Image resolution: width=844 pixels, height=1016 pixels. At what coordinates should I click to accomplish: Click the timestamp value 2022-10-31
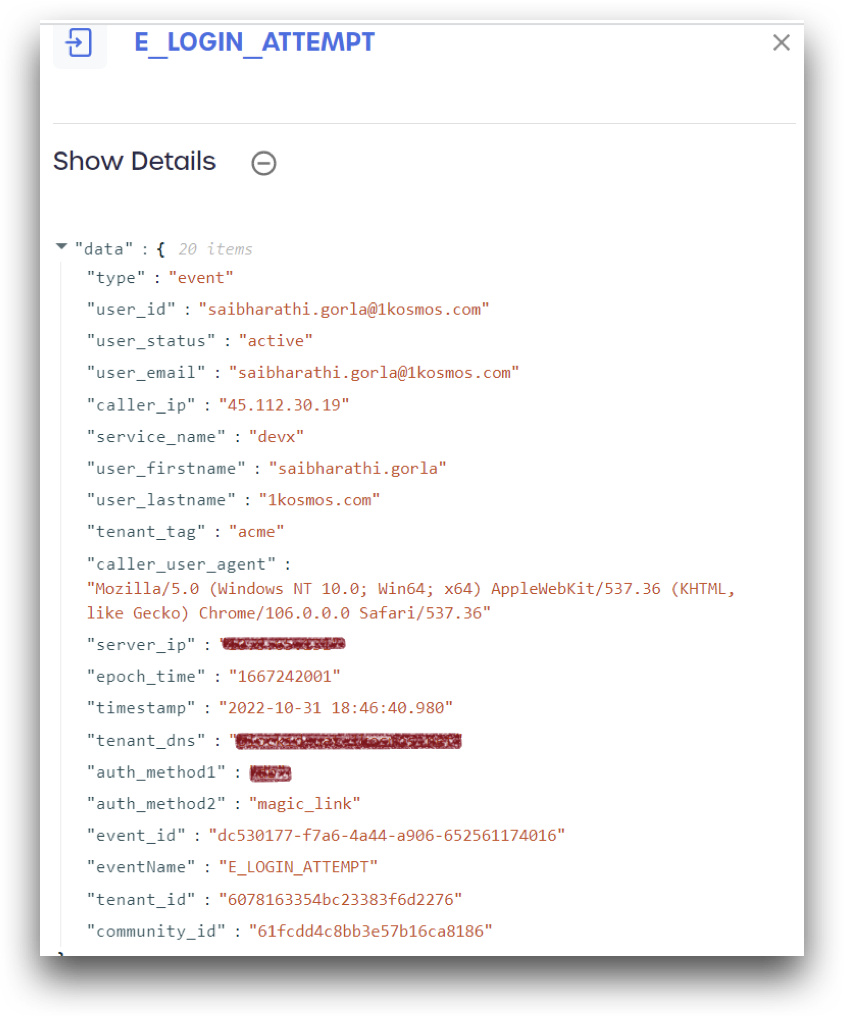(335, 708)
